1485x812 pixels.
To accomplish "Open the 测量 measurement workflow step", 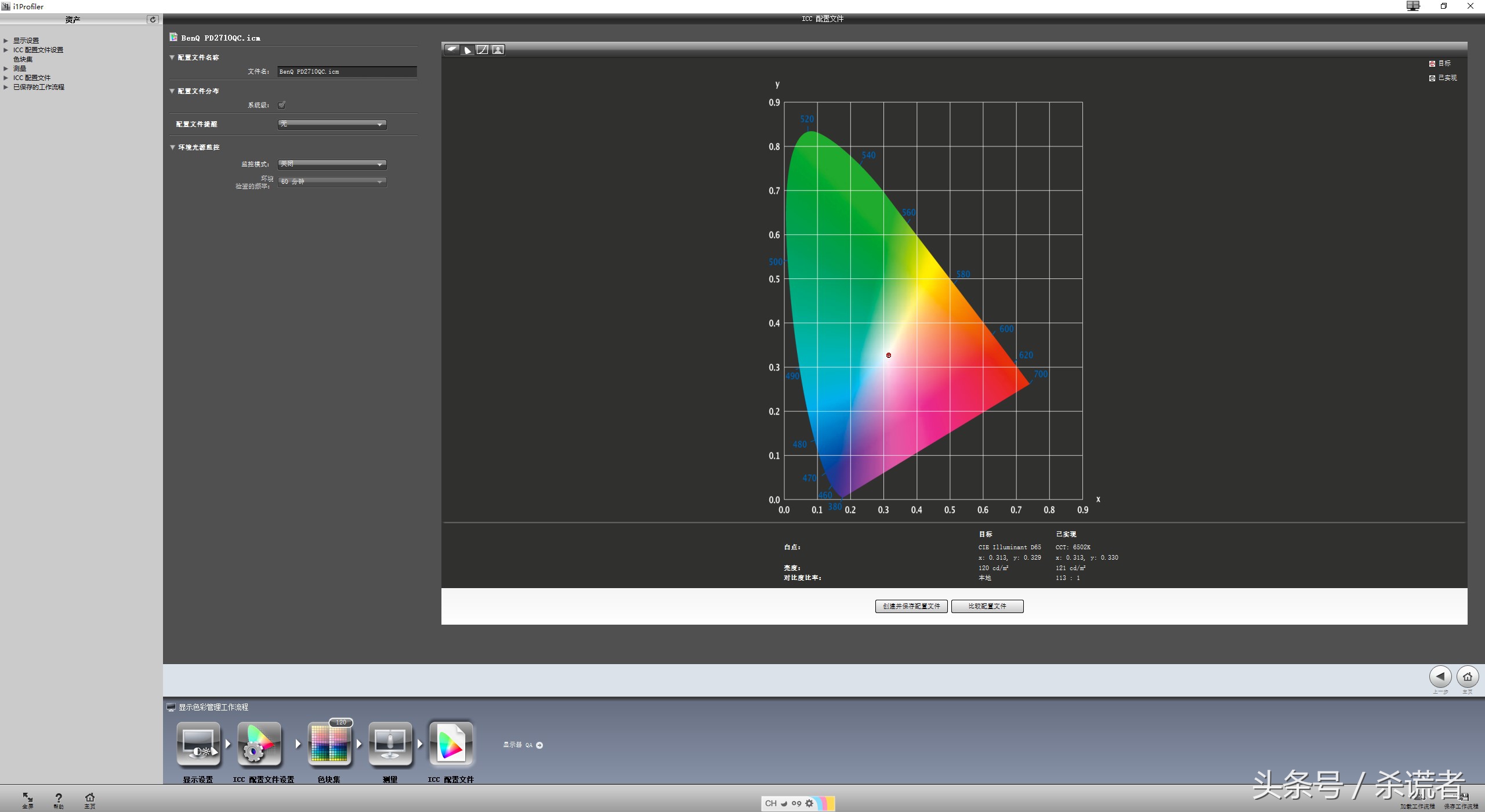I will point(390,744).
